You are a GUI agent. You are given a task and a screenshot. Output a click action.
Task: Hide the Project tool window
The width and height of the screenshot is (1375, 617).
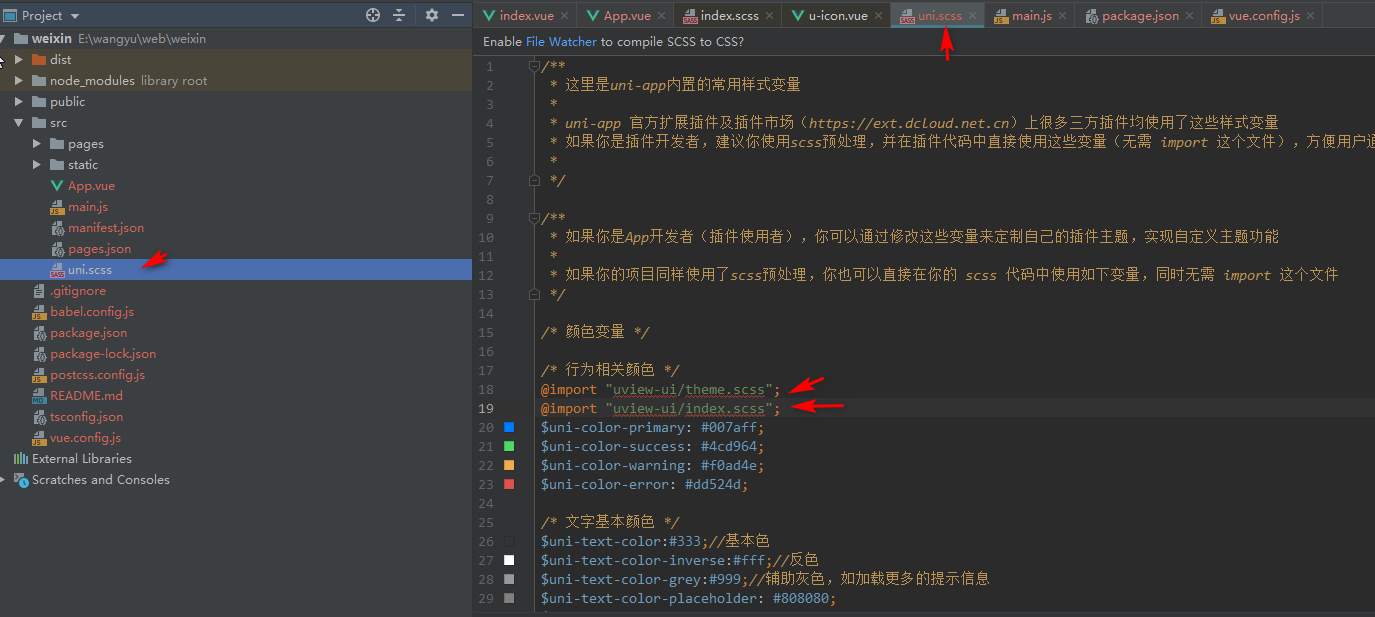coord(458,15)
